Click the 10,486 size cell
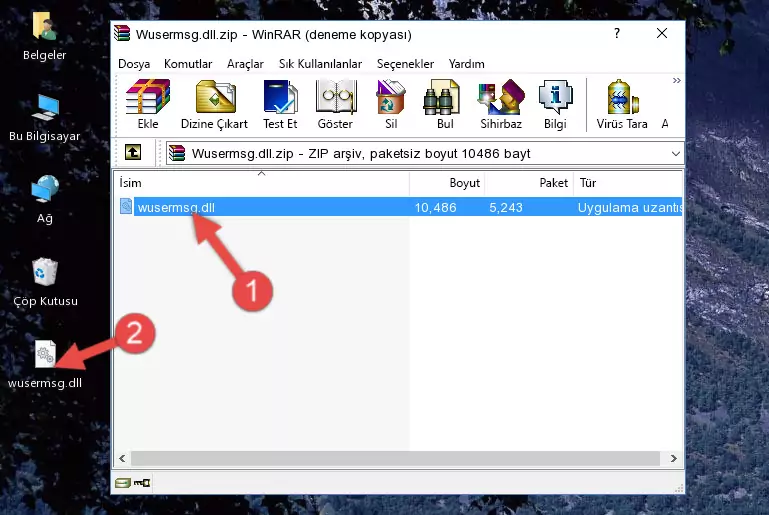 [x=436, y=207]
